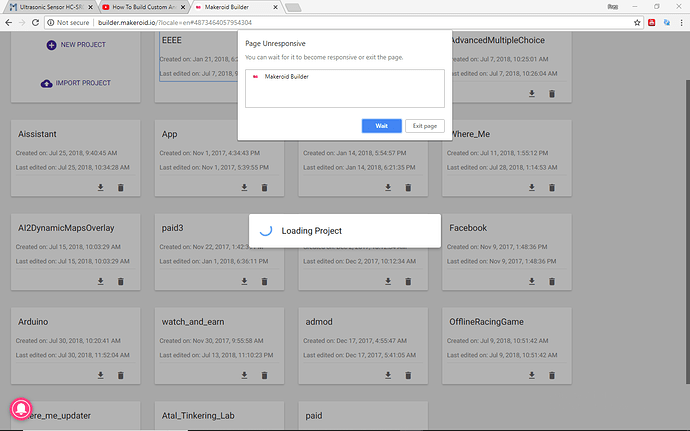Delete the watch_and_earn project
Viewport: 690px width, 431px height.
(264, 375)
